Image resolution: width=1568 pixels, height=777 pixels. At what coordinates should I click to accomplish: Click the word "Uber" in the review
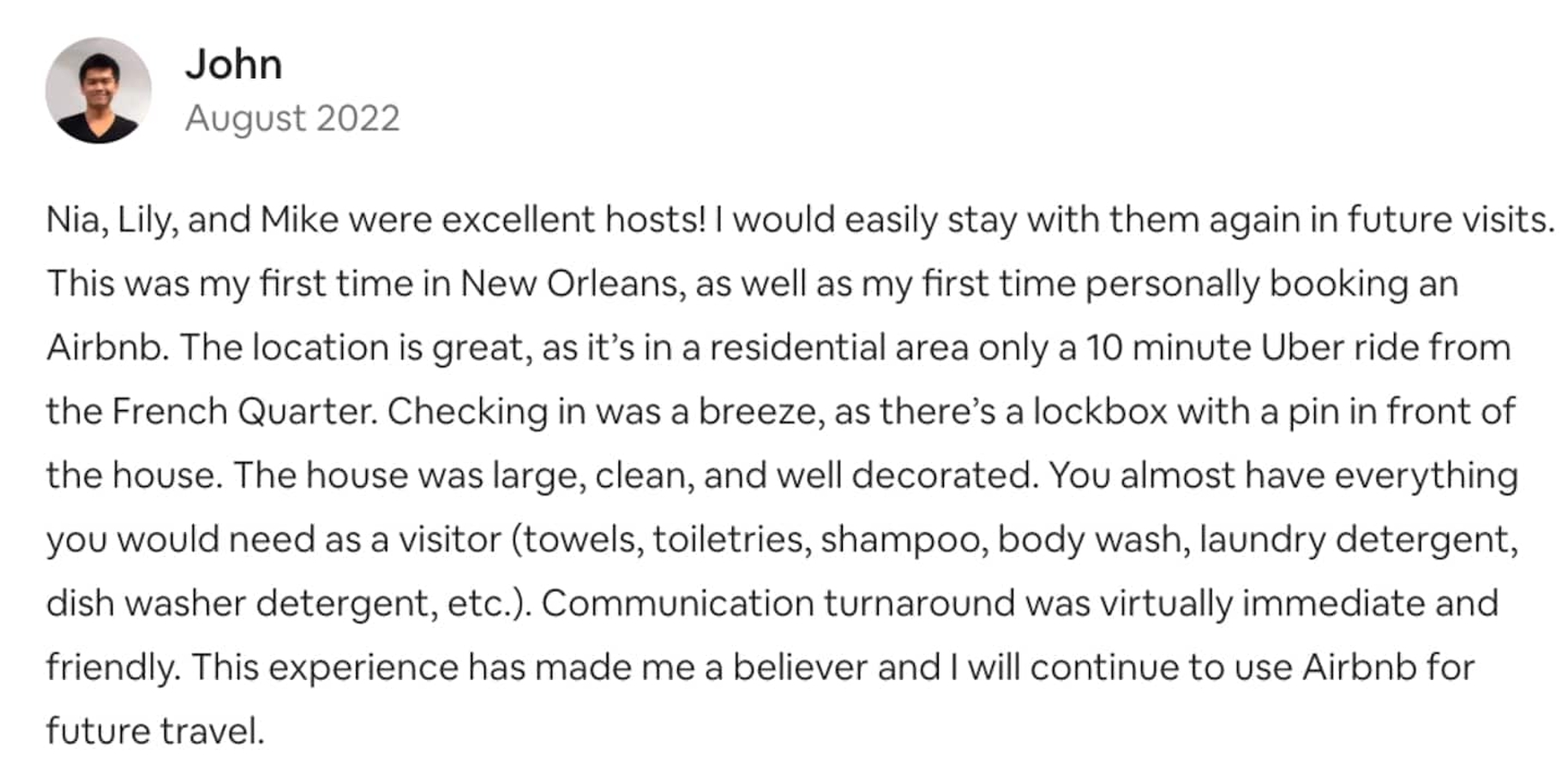click(1301, 348)
